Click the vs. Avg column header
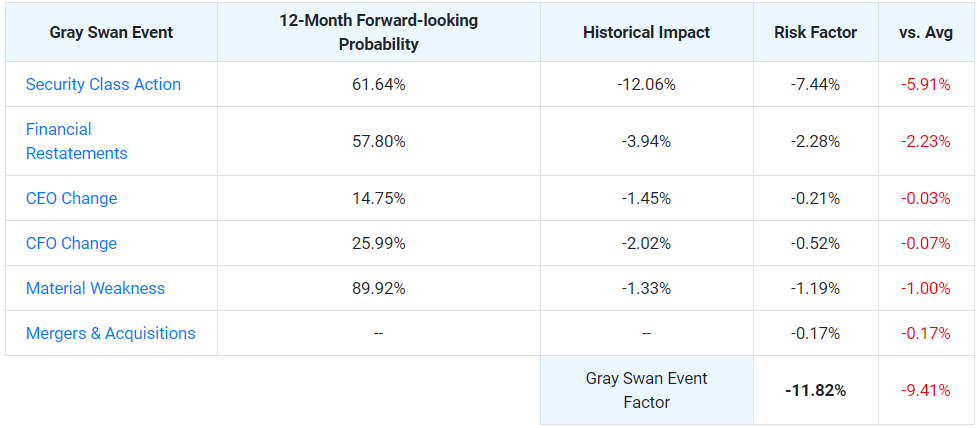The image size is (977, 428). 926,32
